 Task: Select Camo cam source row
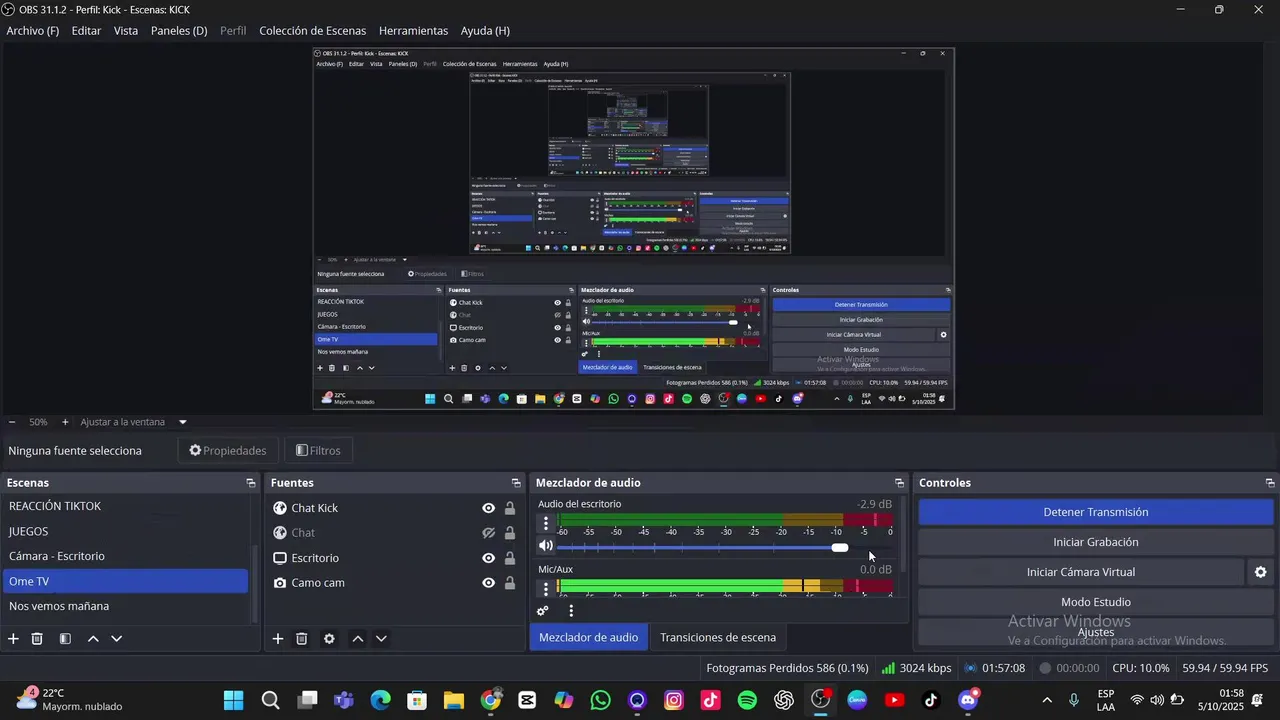[395, 583]
